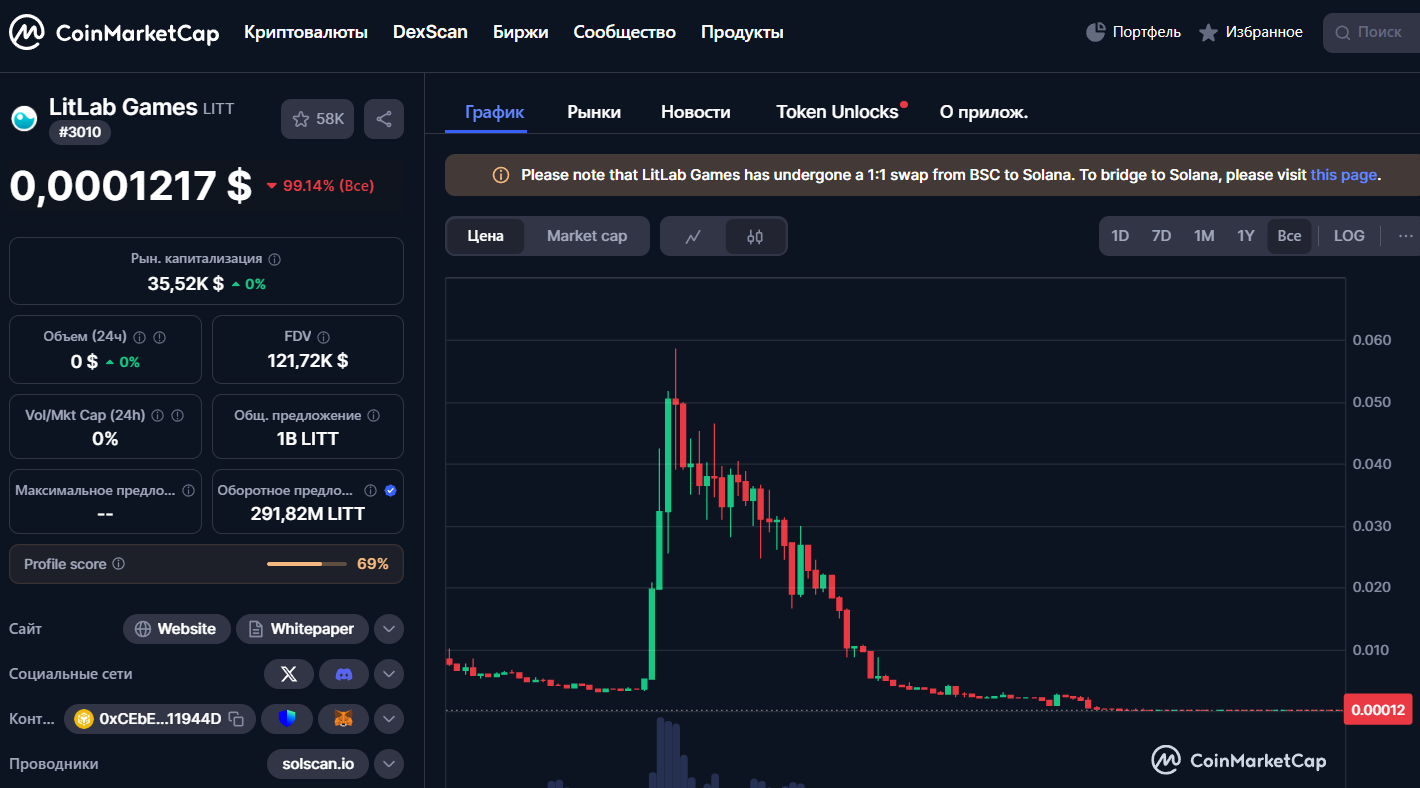Set chart range to 1Y
The image size is (1420, 788).
click(1246, 236)
